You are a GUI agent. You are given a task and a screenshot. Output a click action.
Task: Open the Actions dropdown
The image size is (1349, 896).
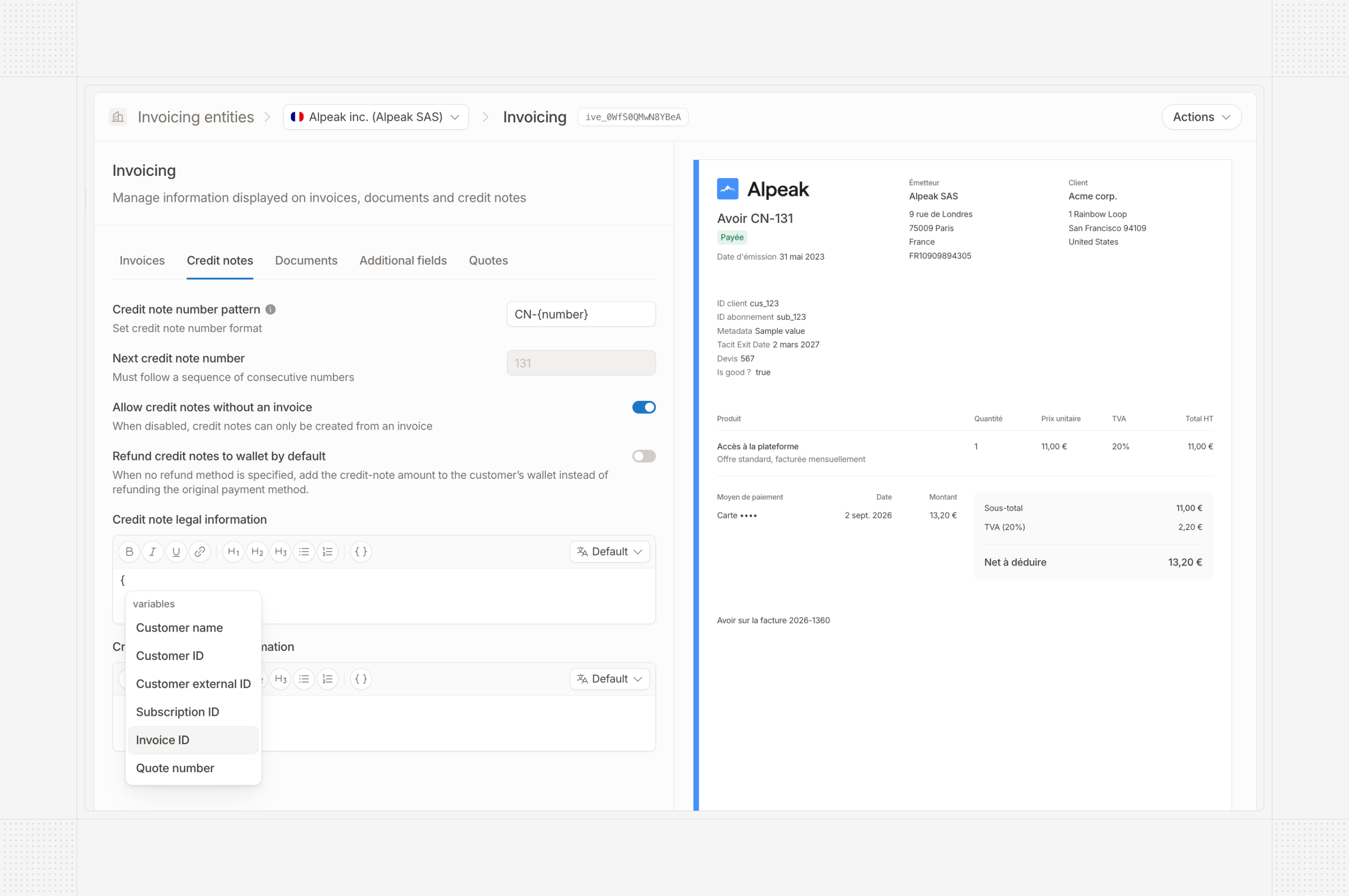[x=1202, y=117]
